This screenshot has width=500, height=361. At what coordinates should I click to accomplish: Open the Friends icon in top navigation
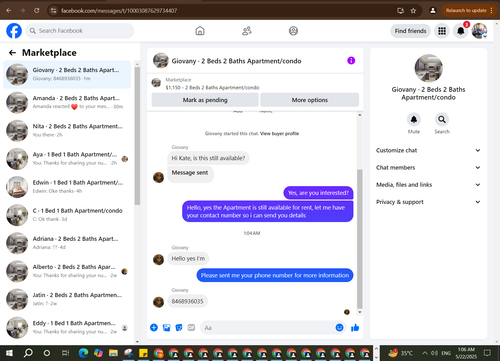247,31
